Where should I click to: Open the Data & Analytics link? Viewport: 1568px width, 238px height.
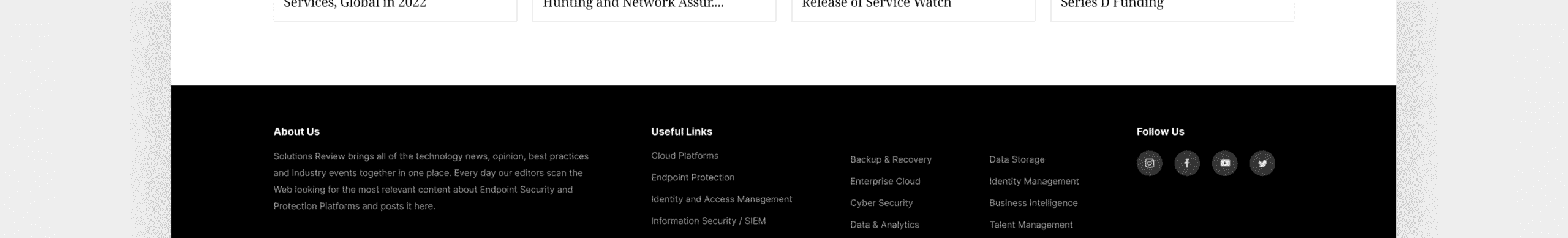click(884, 225)
